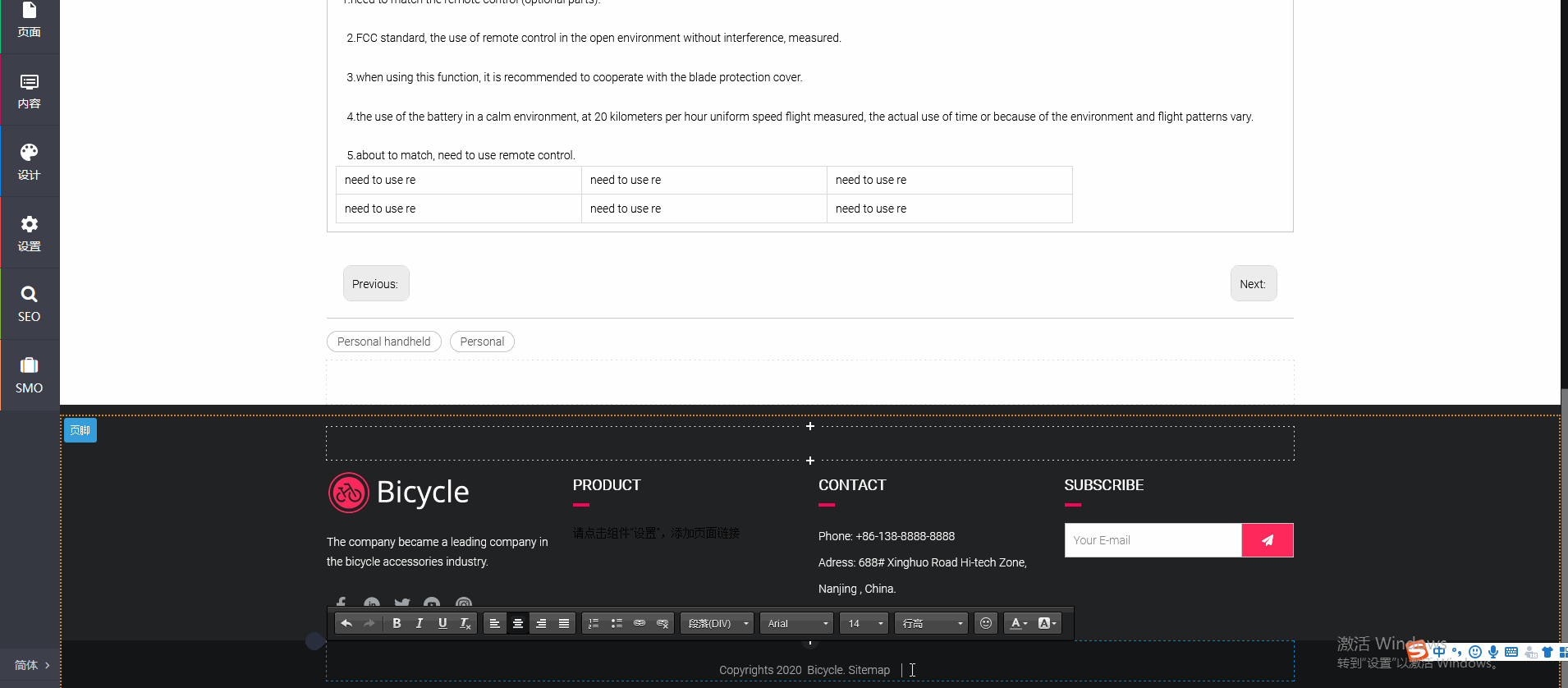
Task: Open the 设计 design sidebar tab
Action: (30, 162)
